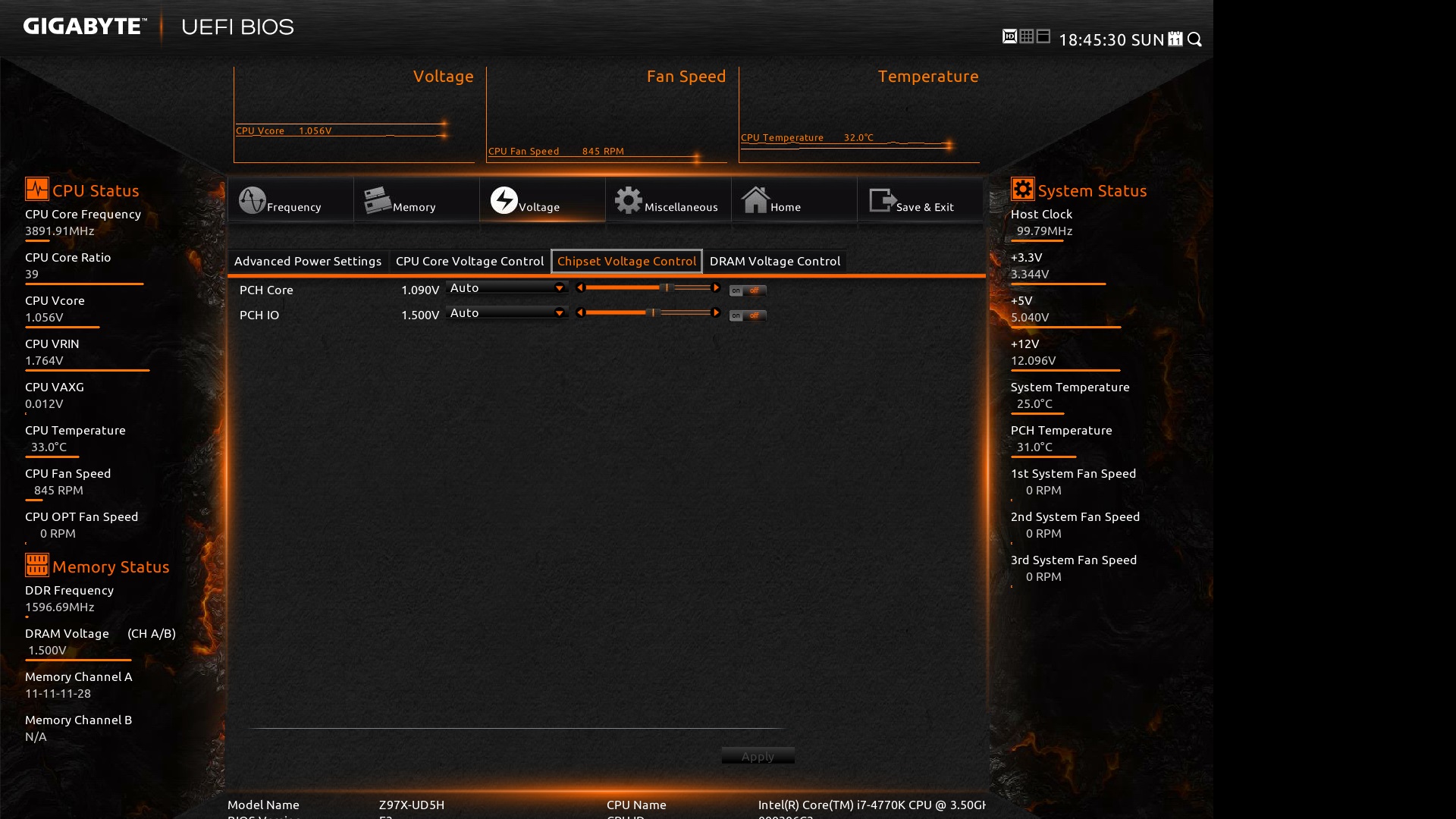Switch to grid view mode icon
Screen dimensions: 1456x819
(x=1027, y=36)
